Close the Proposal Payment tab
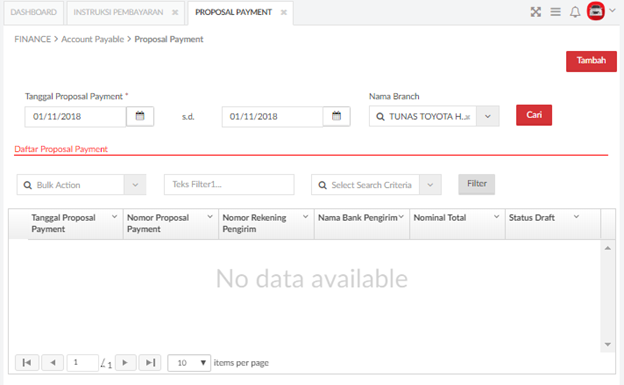Viewport: 624px width, 385px height. [x=284, y=12]
